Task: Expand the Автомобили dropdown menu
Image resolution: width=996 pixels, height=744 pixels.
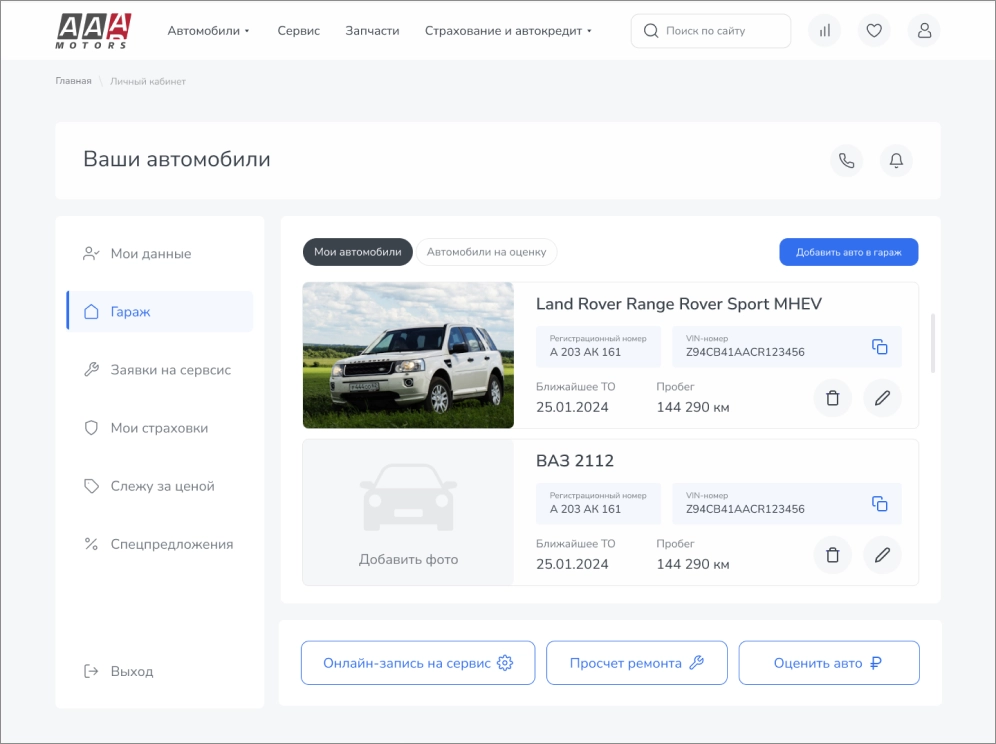Action: 208,30
